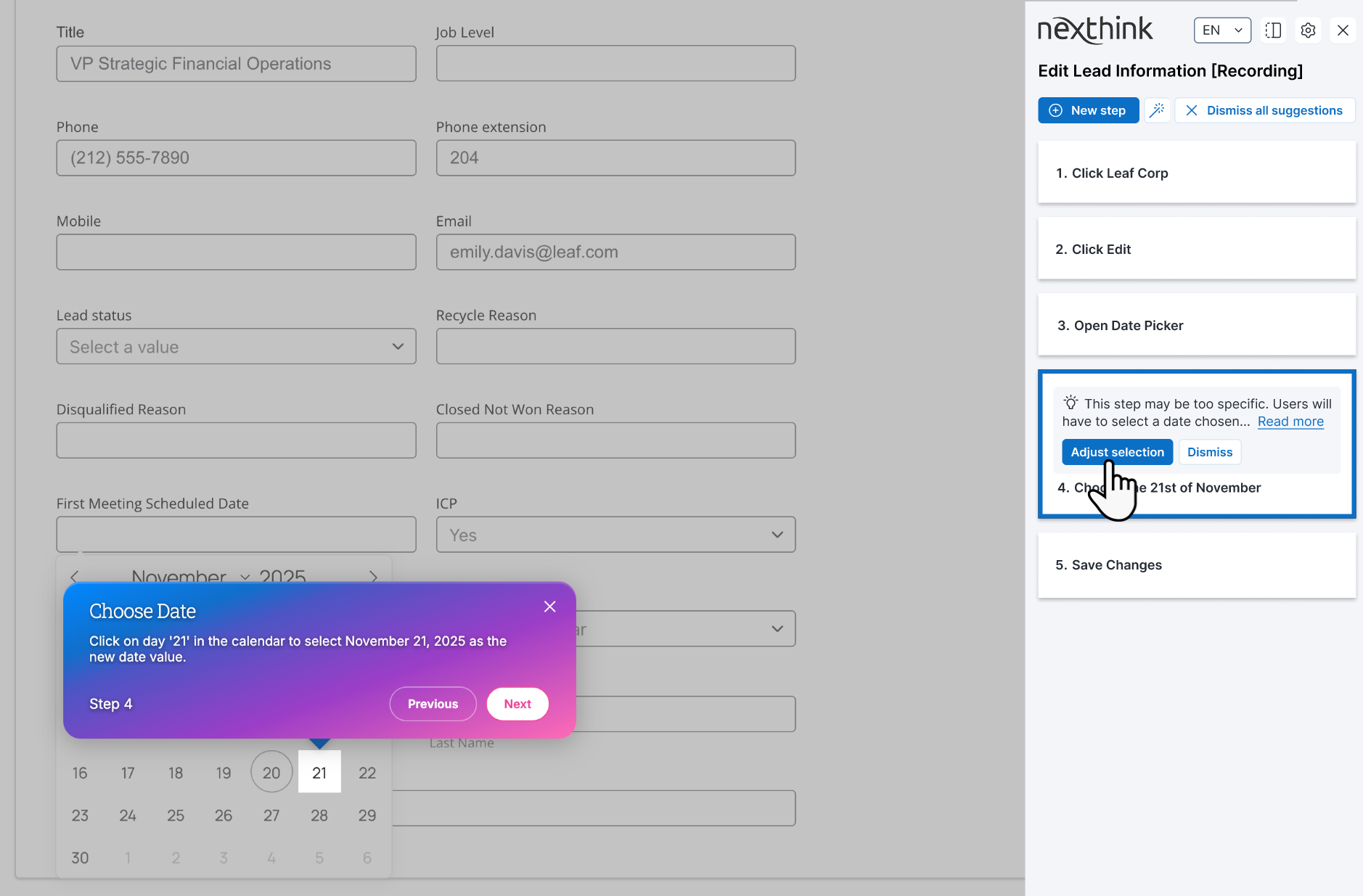Screen dimensions: 1363x896
Task: Pick day 21 in the calendar
Action: click(x=319, y=773)
